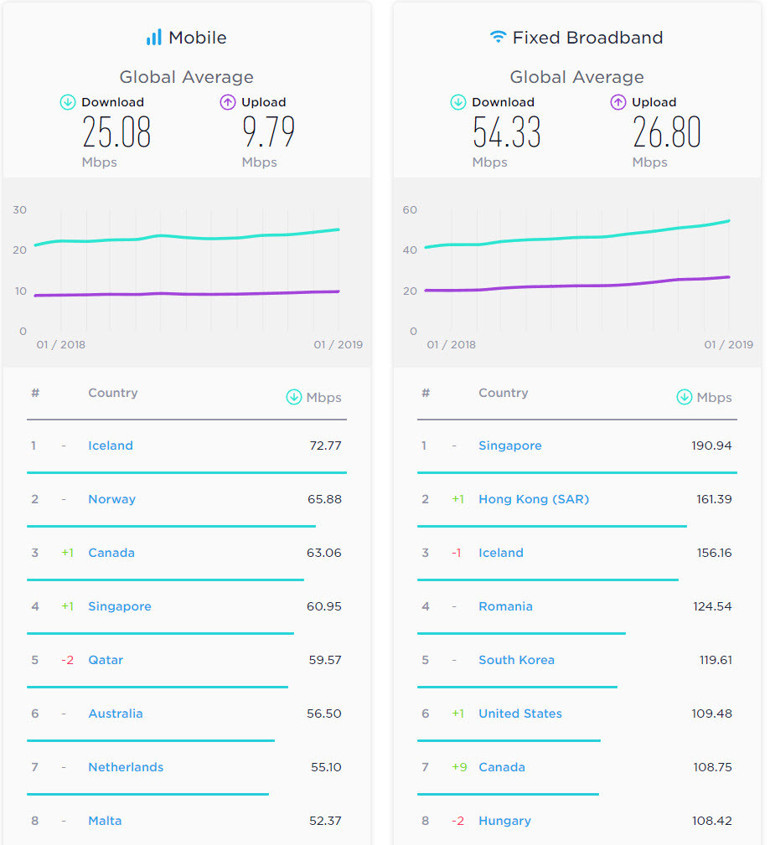This screenshot has height=845, width=770.
Task: Click the Mobile table Mbps download icon
Action: pos(294,397)
